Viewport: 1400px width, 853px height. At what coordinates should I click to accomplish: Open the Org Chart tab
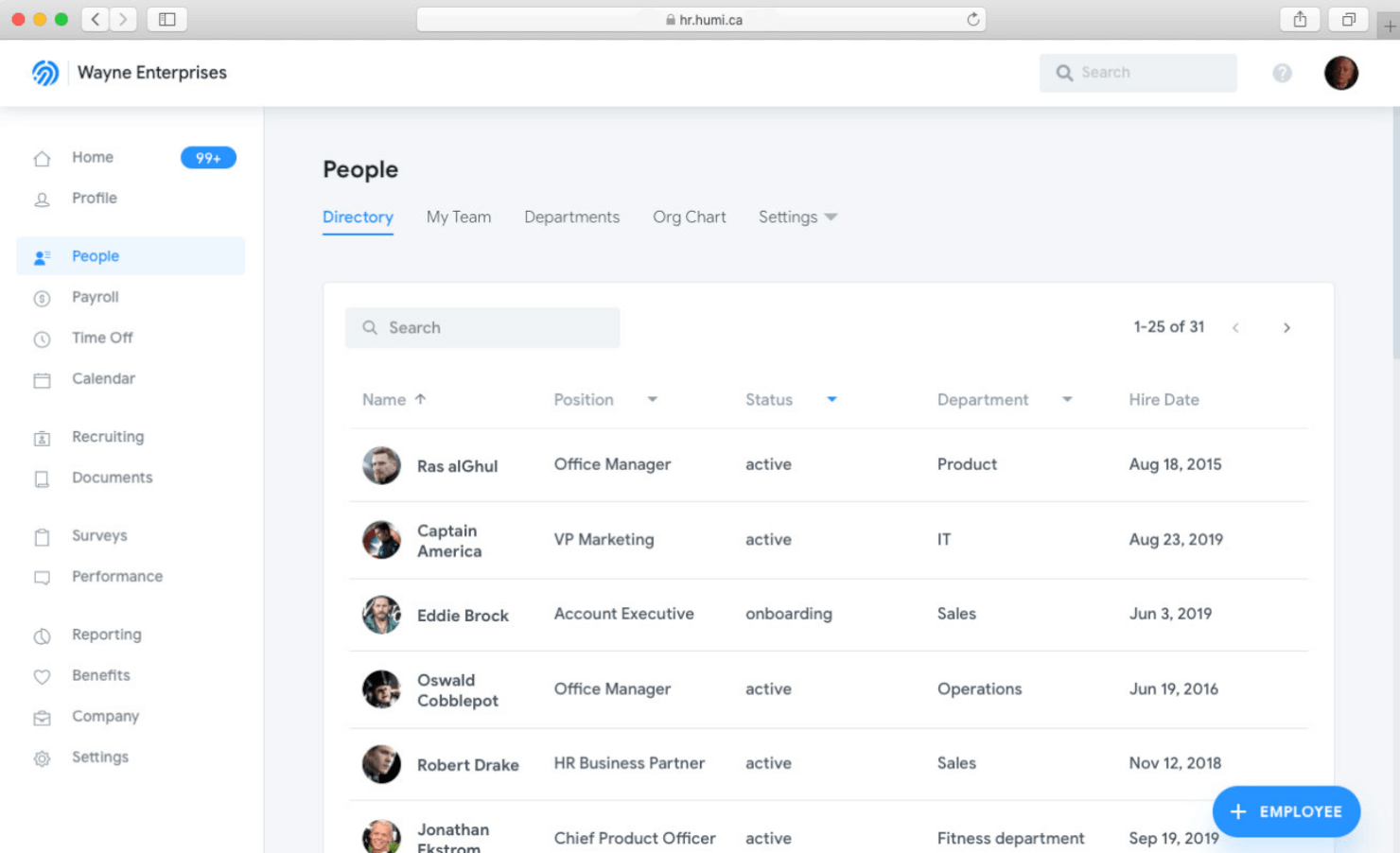(x=690, y=217)
